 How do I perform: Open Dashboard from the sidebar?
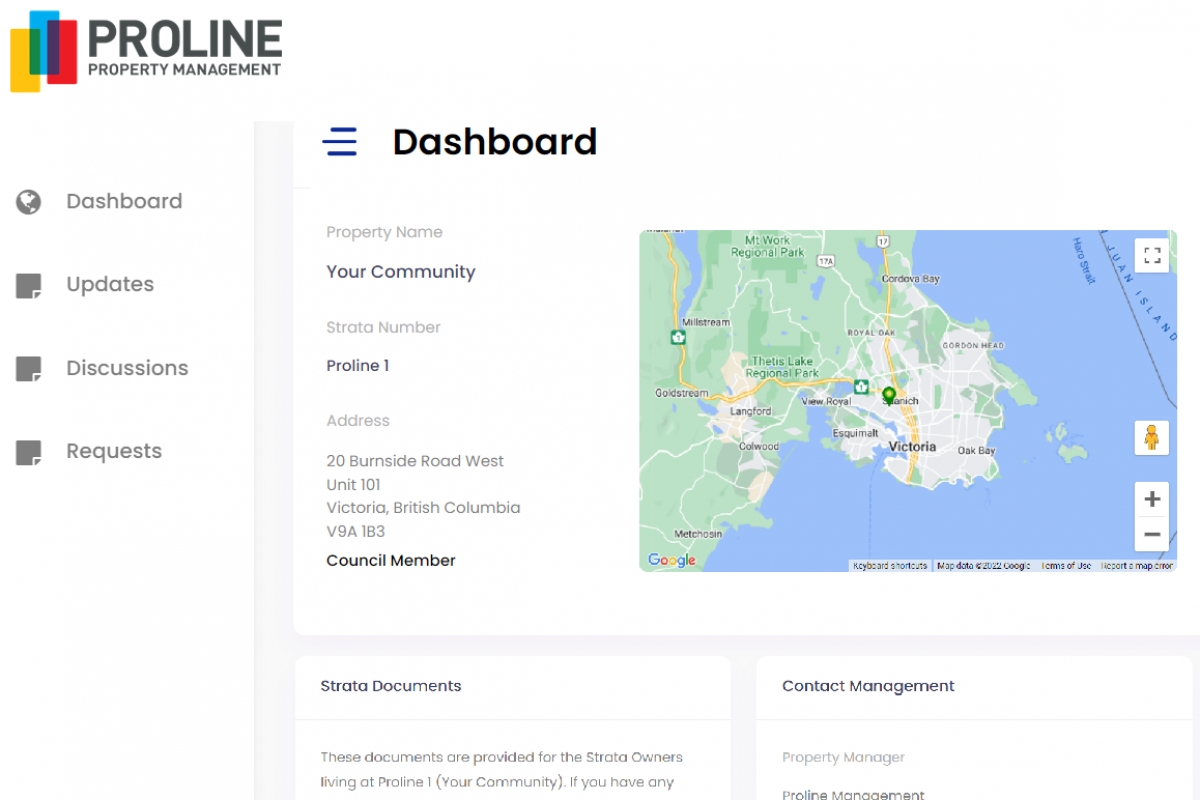(x=124, y=202)
